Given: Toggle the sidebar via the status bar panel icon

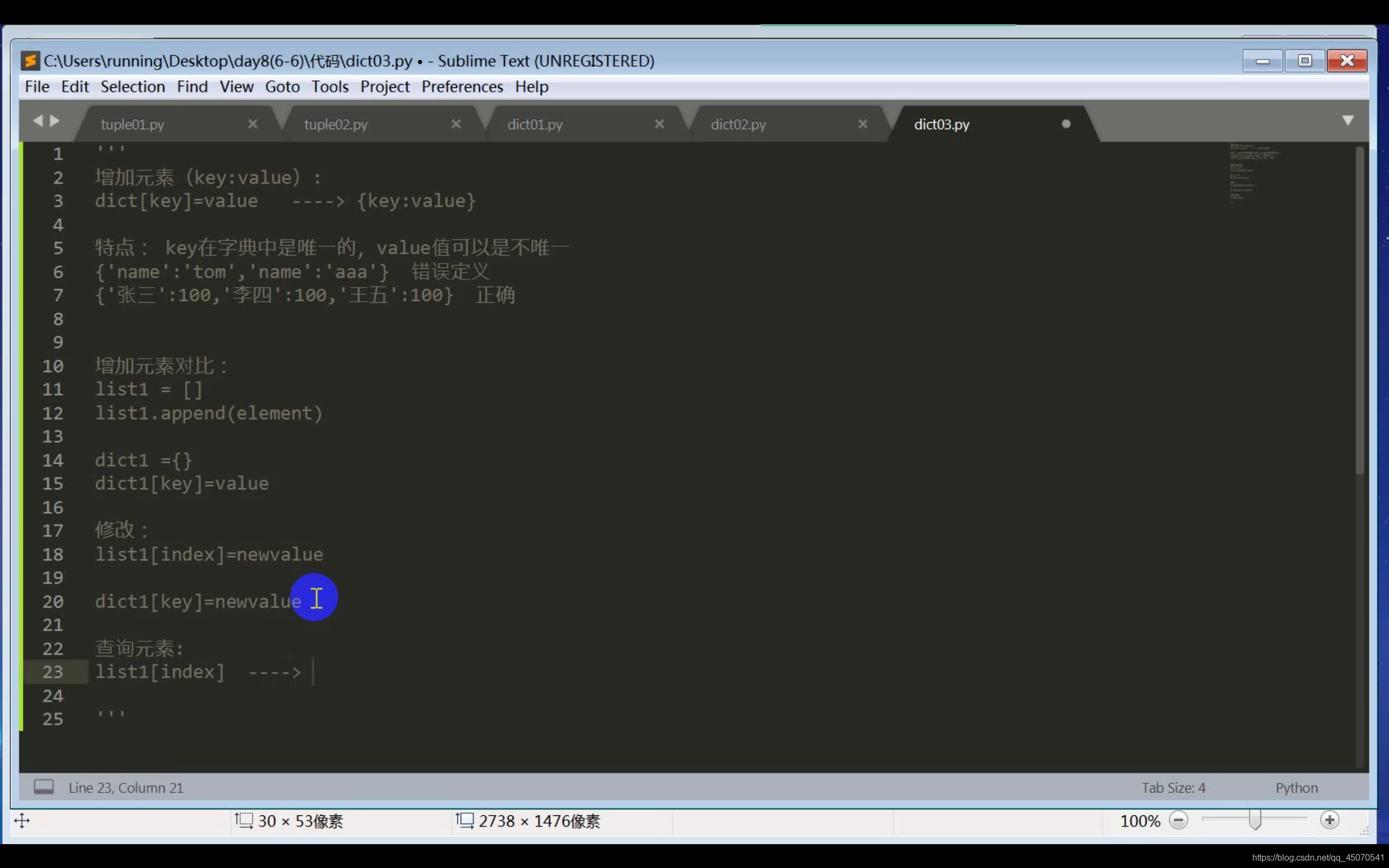Looking at the screenshot, I should click(43, 787).
